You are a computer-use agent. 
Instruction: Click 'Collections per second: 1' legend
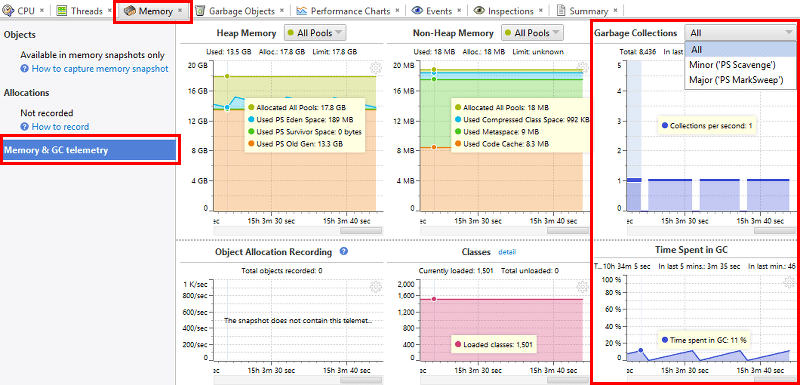(x=707, y=125)
